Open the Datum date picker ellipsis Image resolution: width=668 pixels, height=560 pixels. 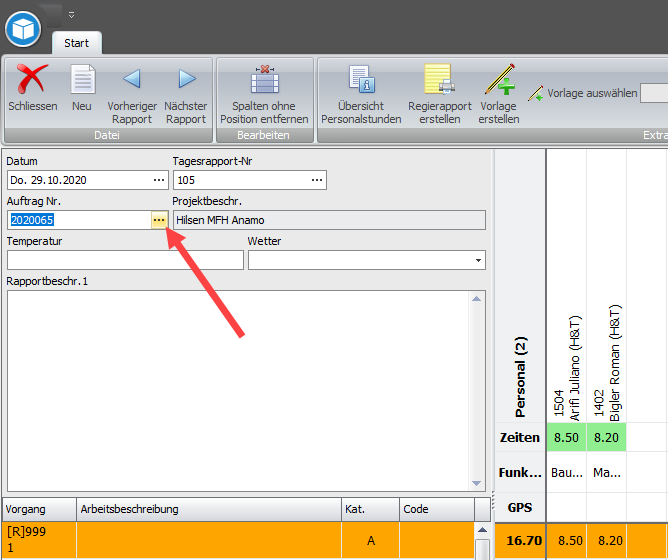click(x=159, y=180)
